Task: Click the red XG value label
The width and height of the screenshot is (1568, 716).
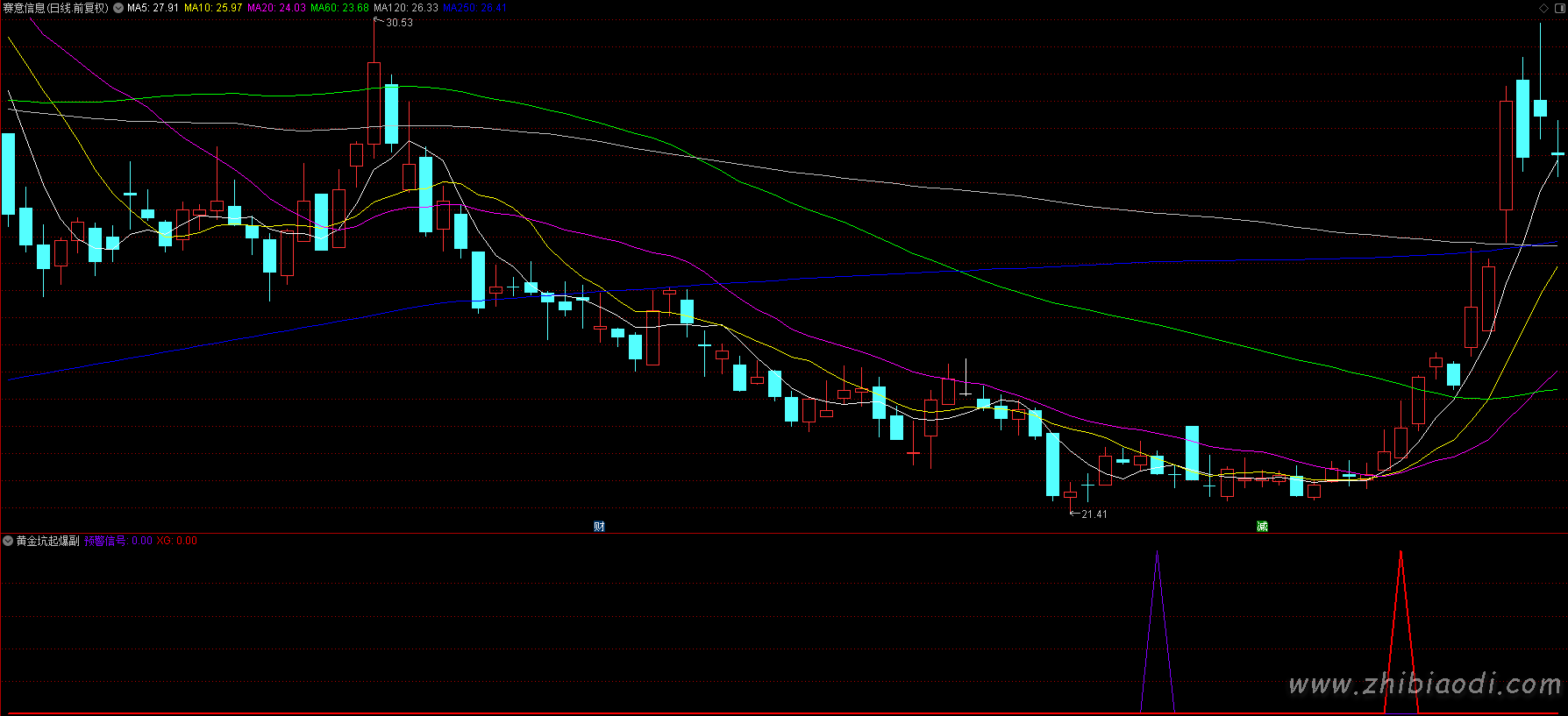Action: 176,541
